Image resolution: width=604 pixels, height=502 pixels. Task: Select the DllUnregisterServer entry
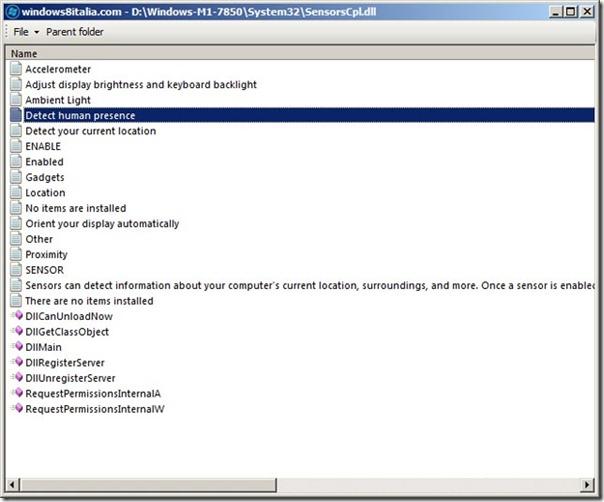click(70, 378)
